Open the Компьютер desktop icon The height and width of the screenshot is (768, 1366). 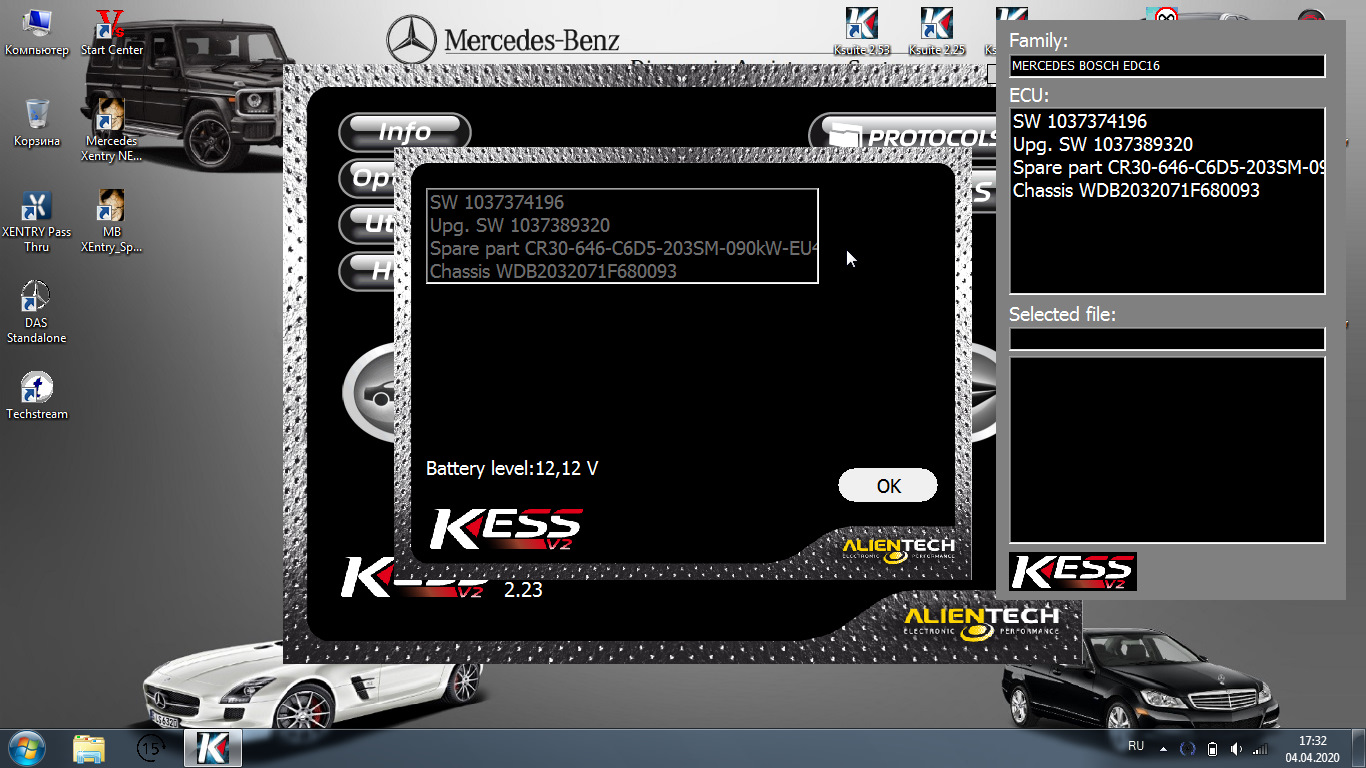click(37, 33)
